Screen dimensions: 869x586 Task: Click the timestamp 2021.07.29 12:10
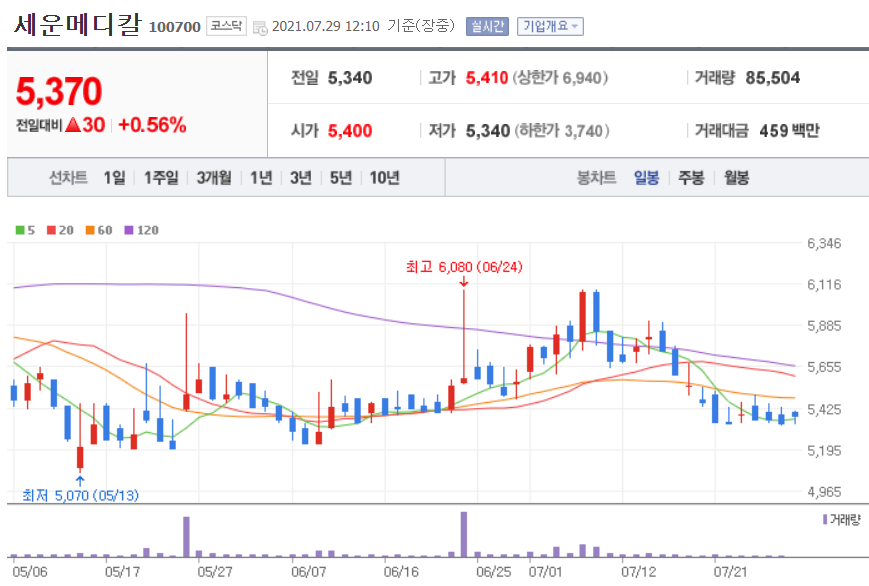(x=325, y=26)
